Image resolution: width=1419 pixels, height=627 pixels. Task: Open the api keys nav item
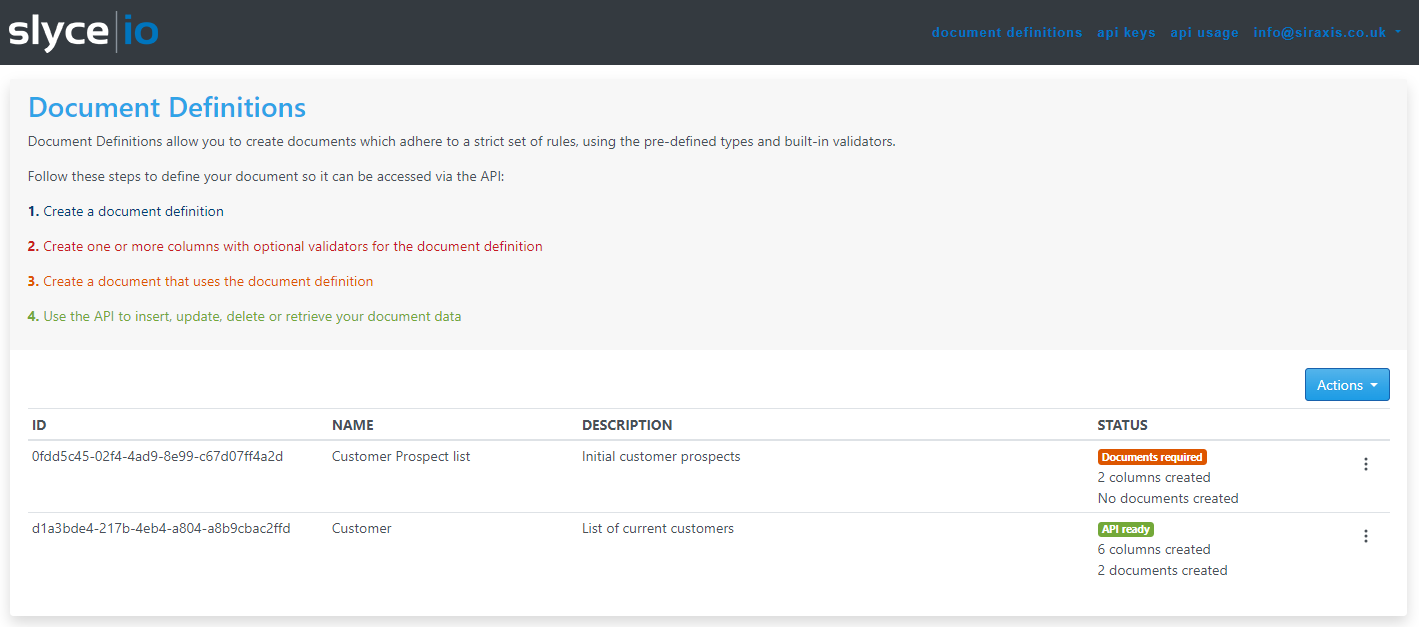1126,32
